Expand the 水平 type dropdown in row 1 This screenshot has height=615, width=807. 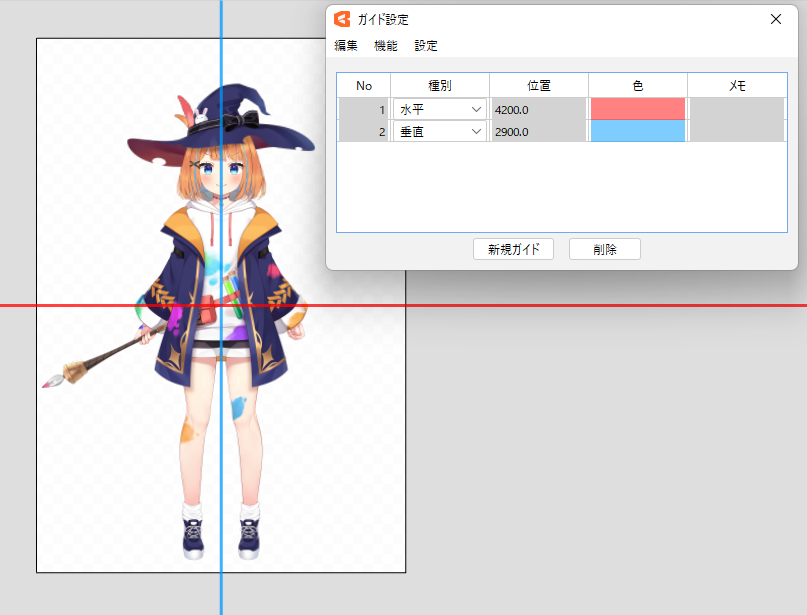(476, 109)
